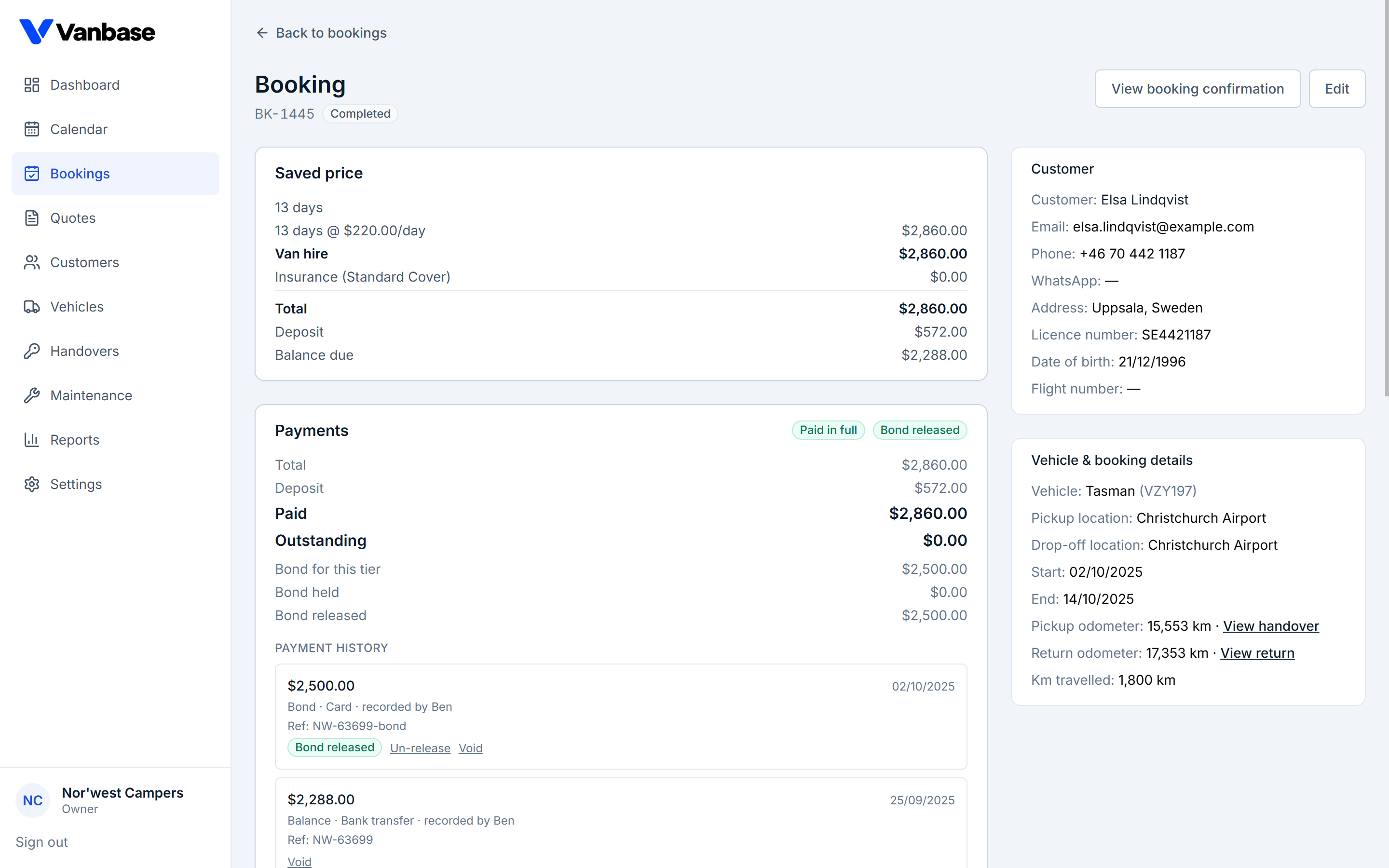This screenshot has width=1389, height=868.
Task: Open Settings from sidebar
Action: tap(115, 484)
